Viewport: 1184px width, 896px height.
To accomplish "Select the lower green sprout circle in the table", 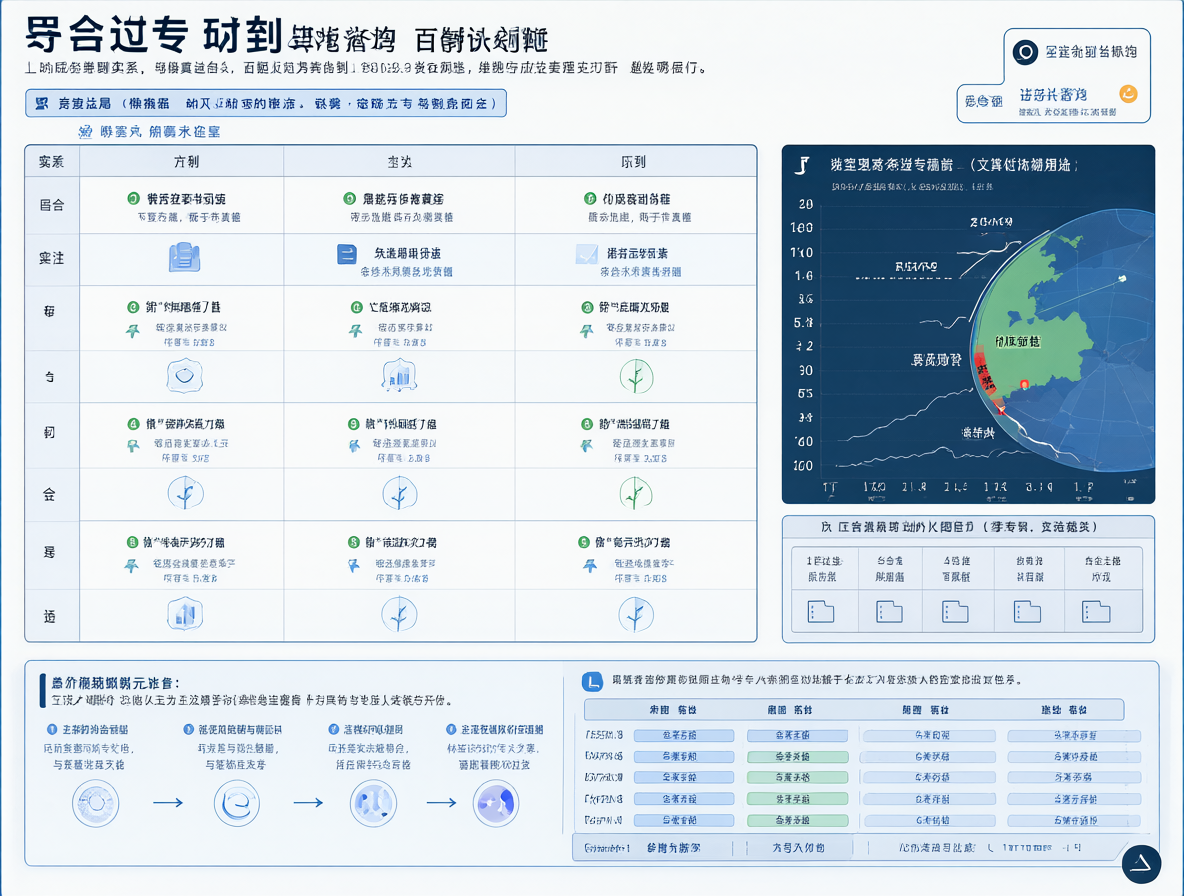I will [x=636, y=494].
